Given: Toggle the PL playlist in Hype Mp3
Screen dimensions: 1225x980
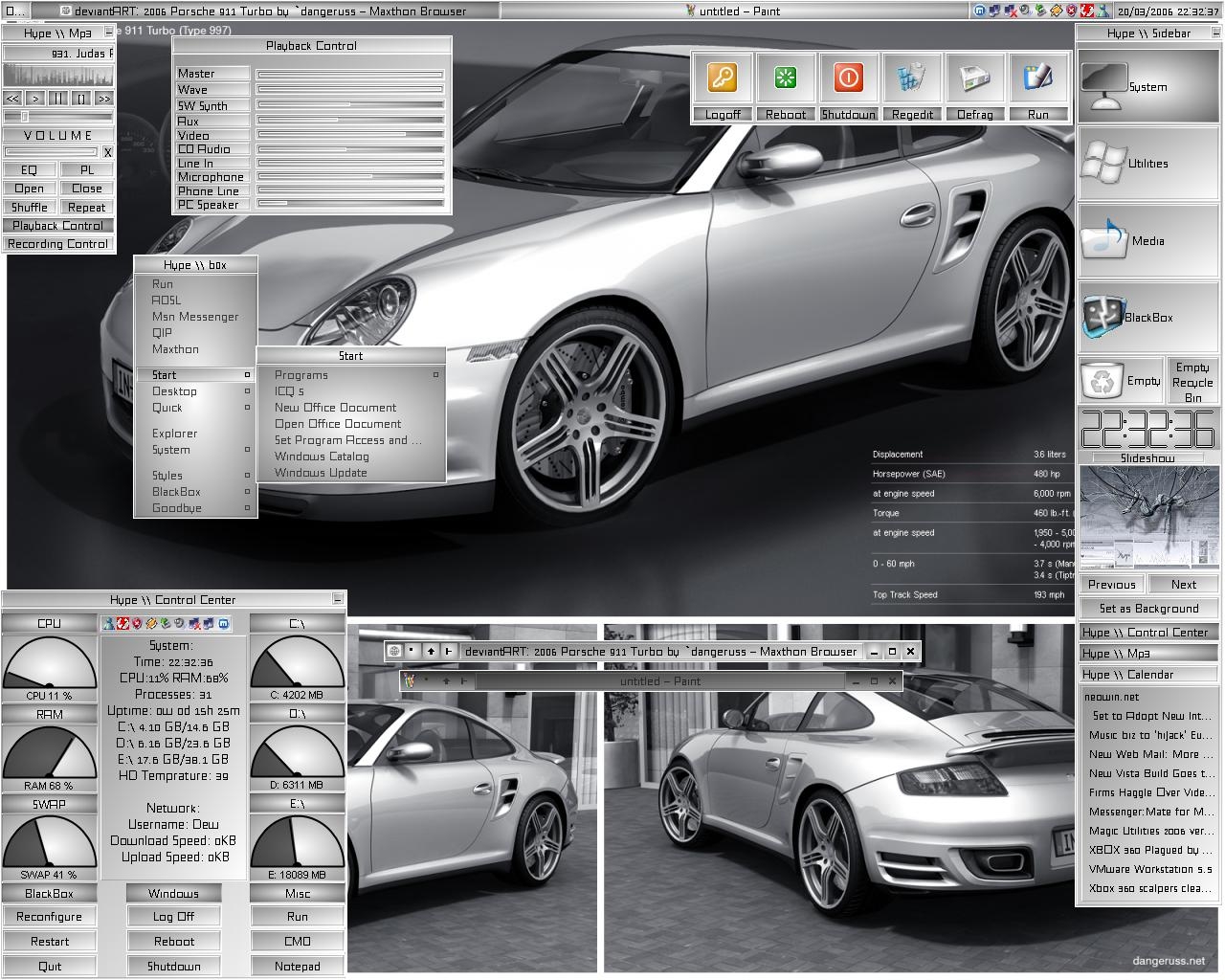Looking at the screenshot, I should pyautogui.click(x=87, y=169).
